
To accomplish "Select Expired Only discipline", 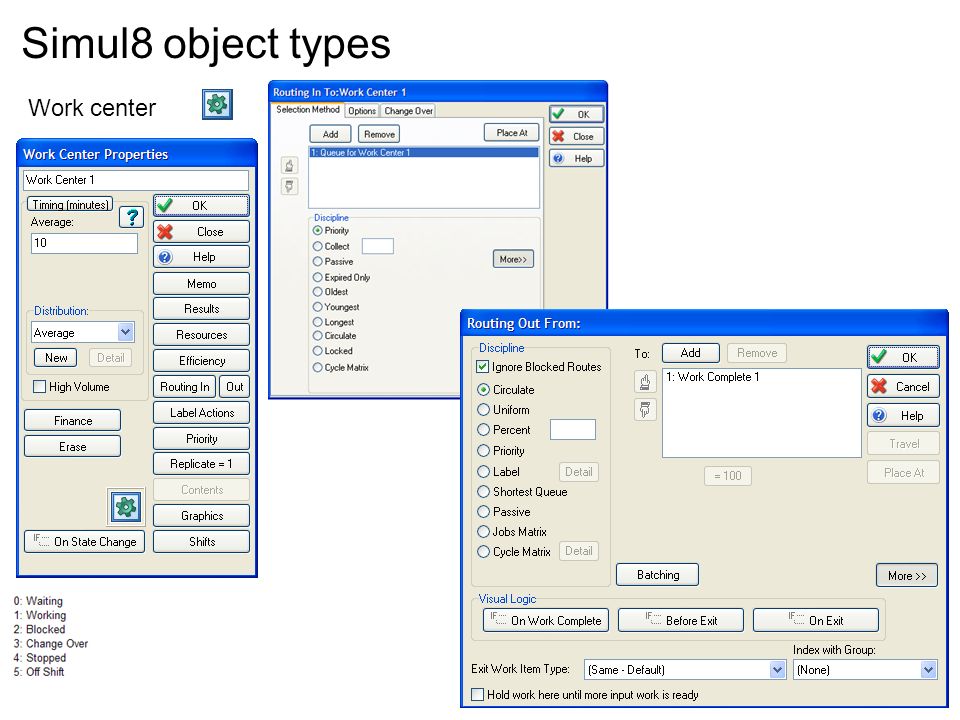I will (x=318, y=277).
